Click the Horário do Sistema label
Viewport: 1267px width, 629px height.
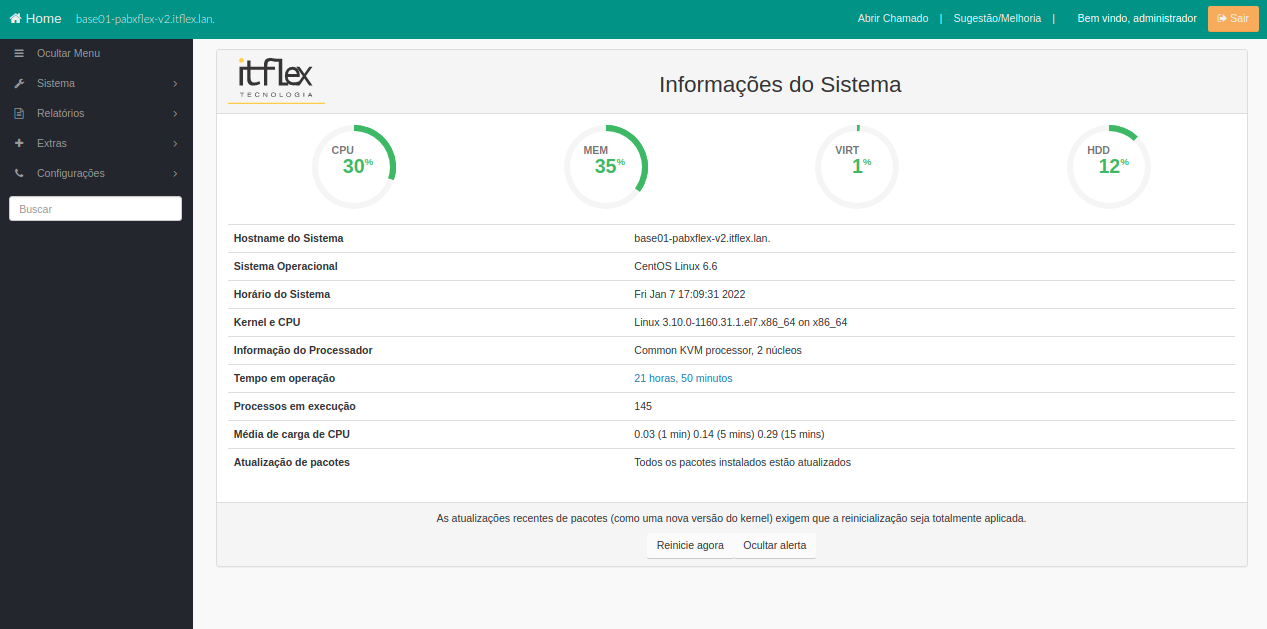tap(281, 295)
